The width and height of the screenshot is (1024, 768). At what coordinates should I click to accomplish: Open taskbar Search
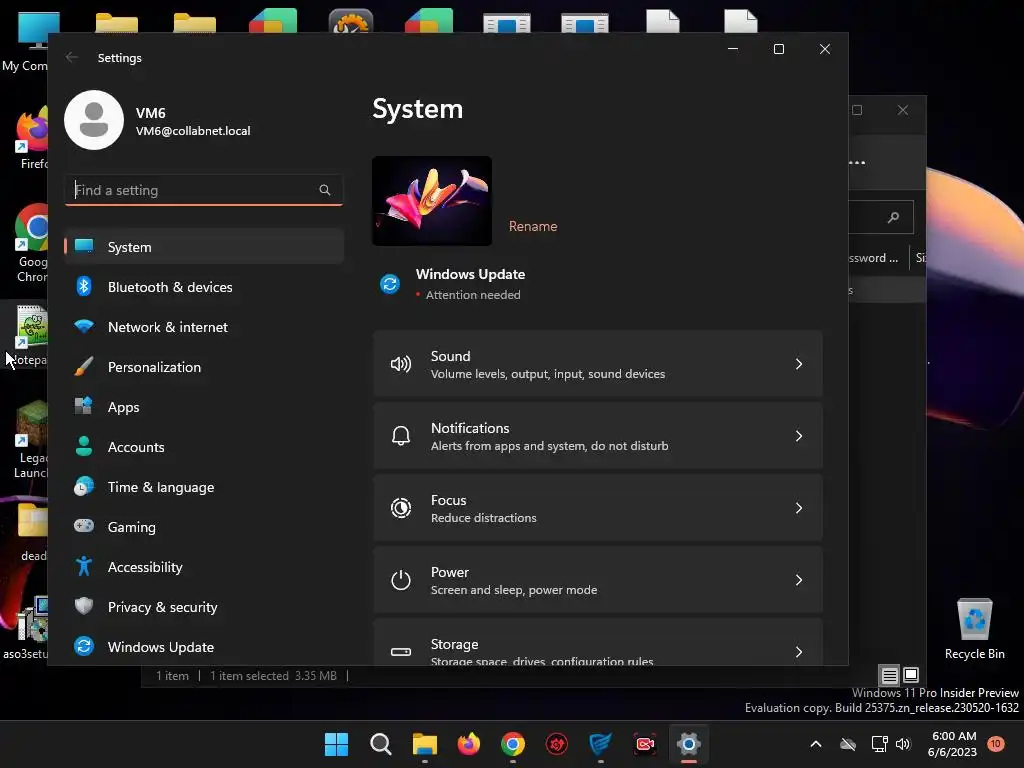pos(381,744)
